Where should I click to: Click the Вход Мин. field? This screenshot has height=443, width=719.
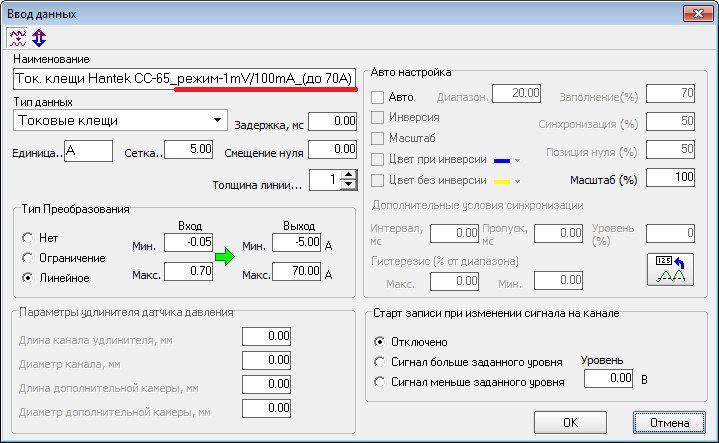(188, 242)
